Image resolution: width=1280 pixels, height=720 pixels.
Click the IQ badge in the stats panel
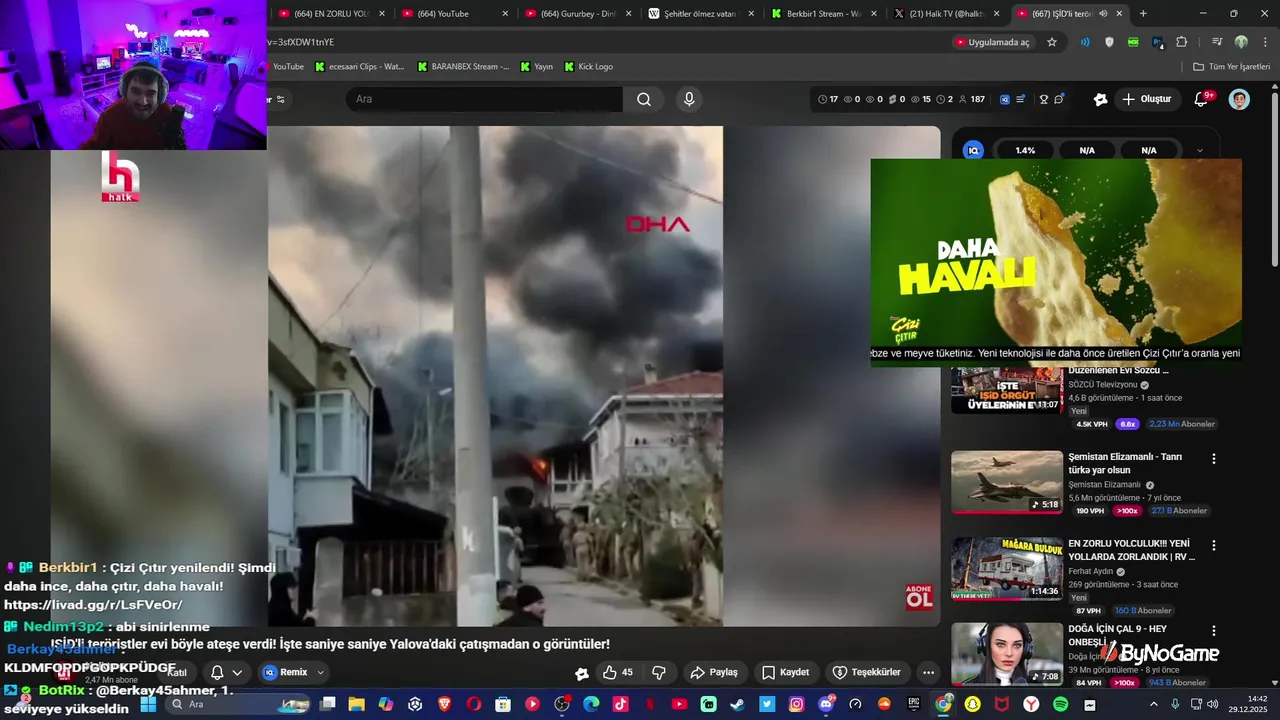point(973,150)
